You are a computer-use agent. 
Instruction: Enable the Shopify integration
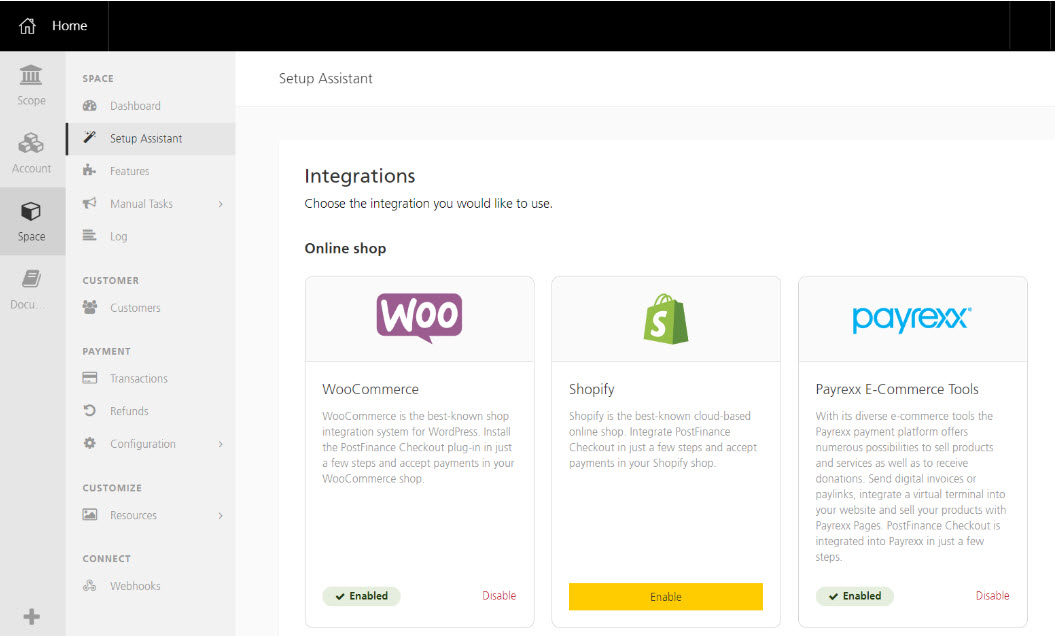pos(665,596)
